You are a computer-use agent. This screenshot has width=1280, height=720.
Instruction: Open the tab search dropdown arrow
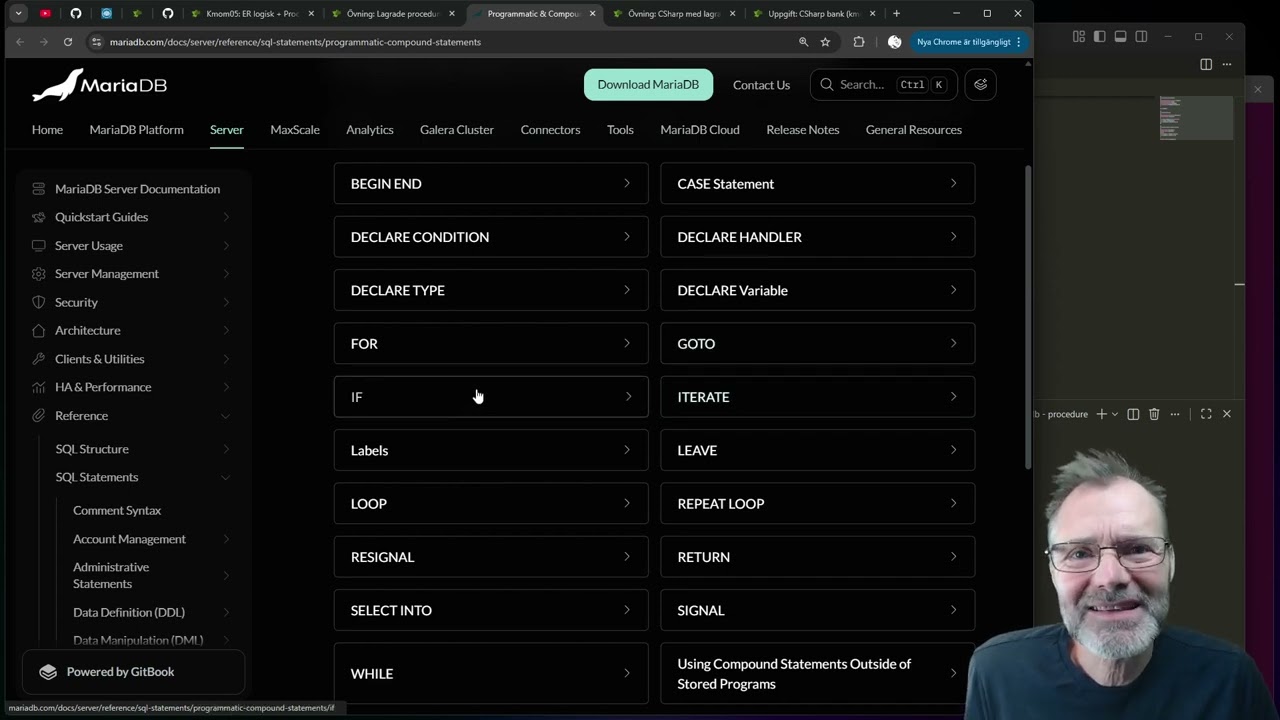click(18, 14)
